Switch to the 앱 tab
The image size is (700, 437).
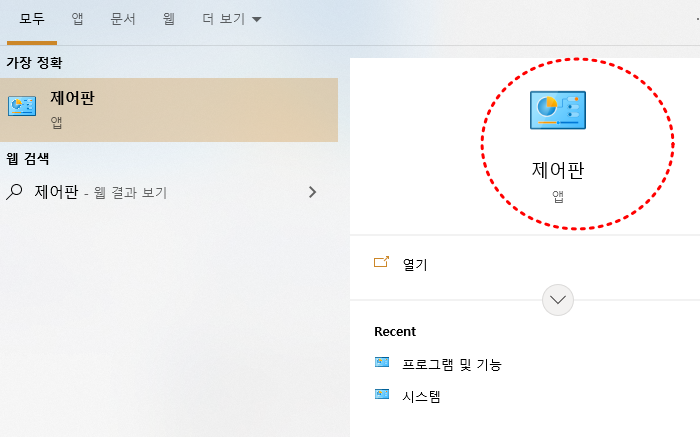77,19
